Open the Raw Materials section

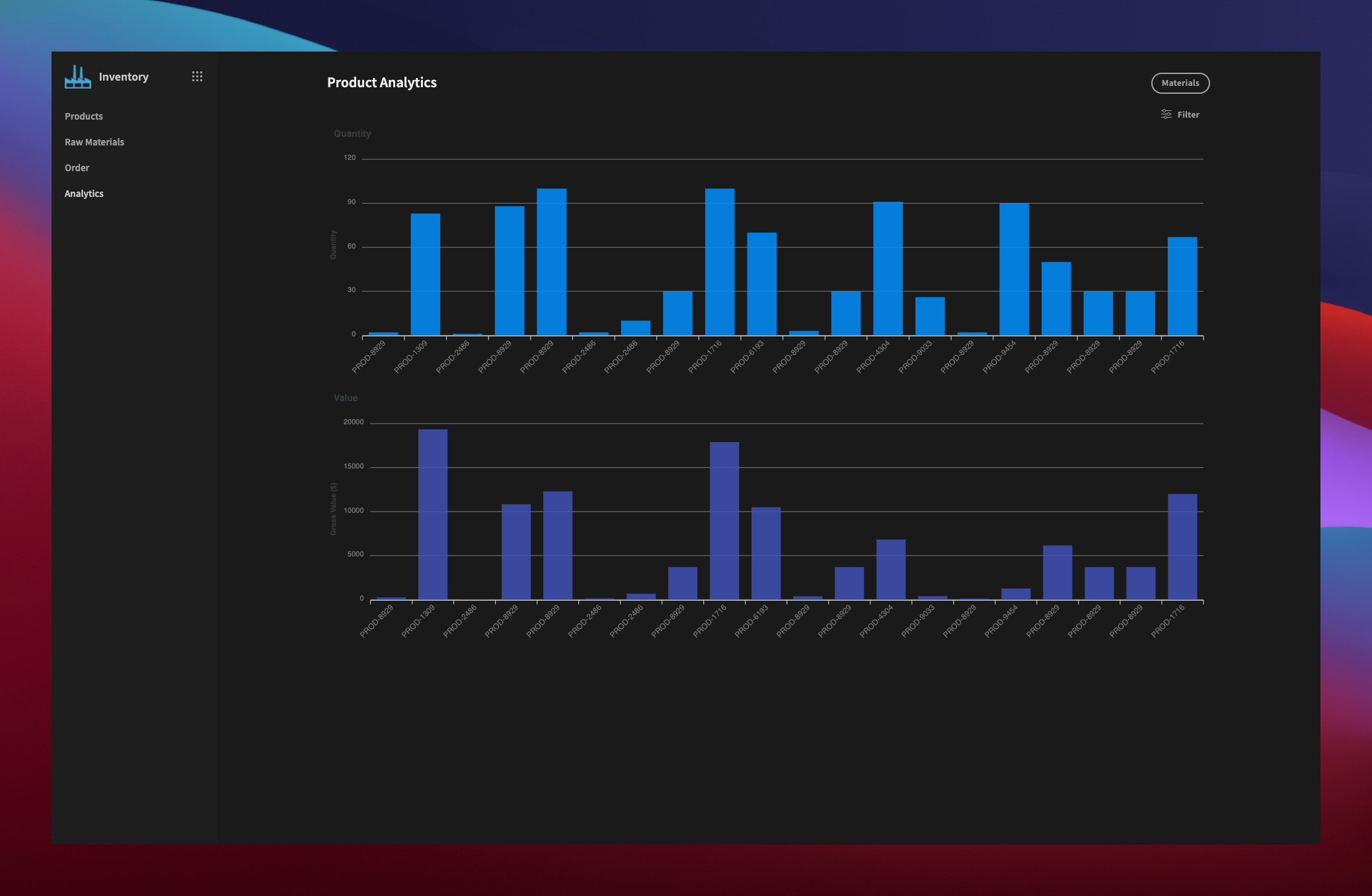tap(95, 141)
